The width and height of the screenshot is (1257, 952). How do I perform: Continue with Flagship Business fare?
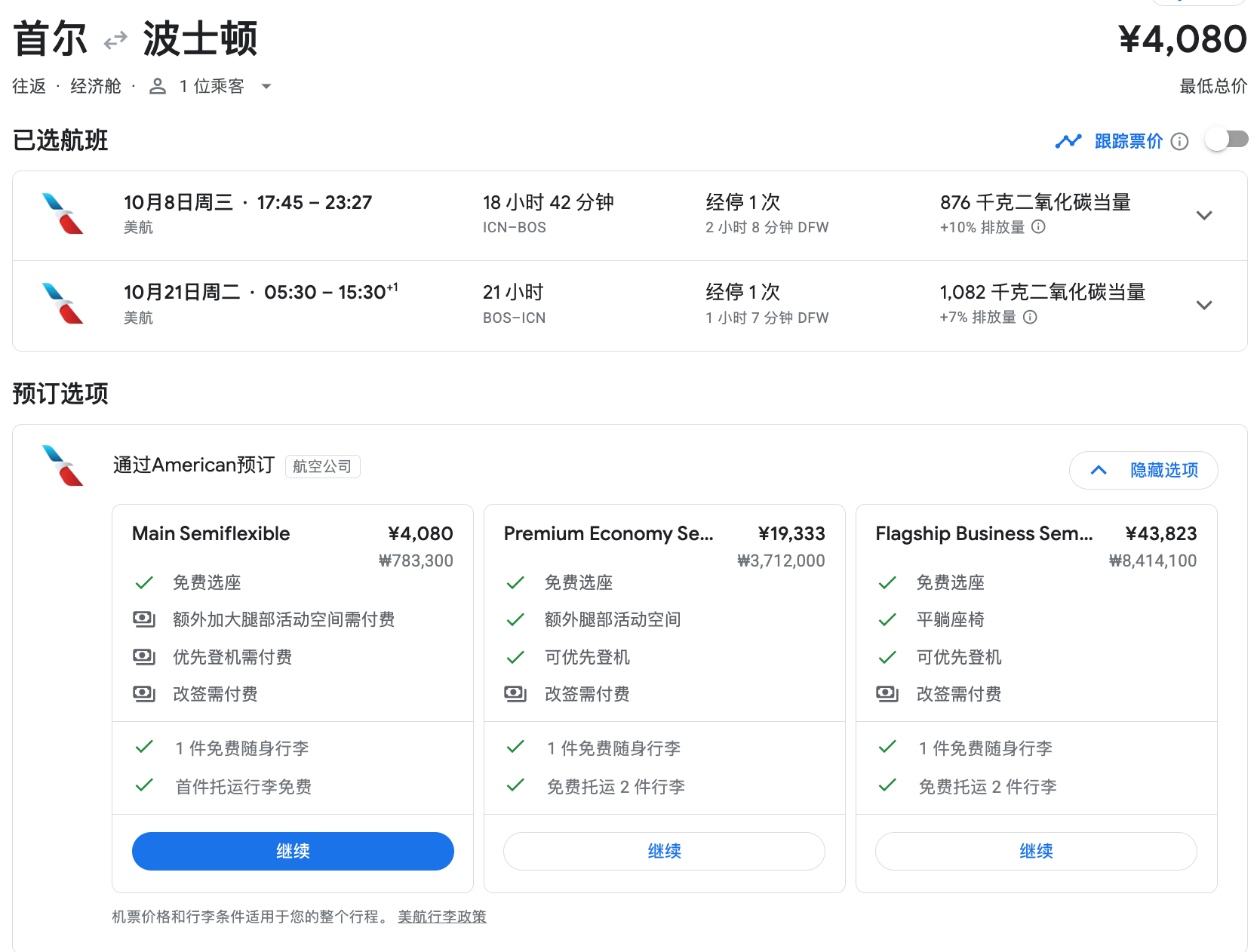pos(1036,851)
